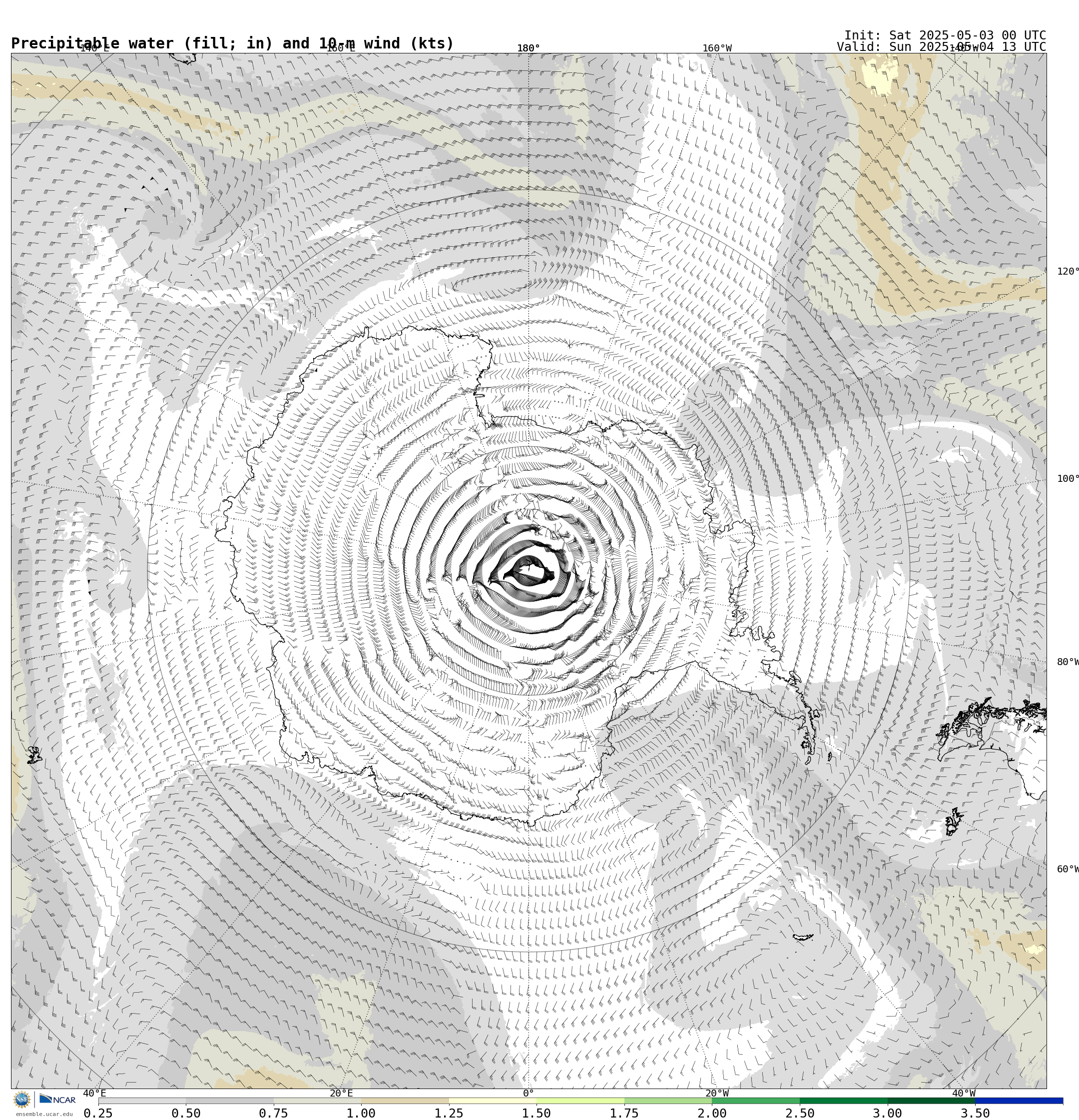Click the pale yellow 1.25–1.50 colorbar segment
Screen dimensions: 1079x1120
[x=493, y=1101]
